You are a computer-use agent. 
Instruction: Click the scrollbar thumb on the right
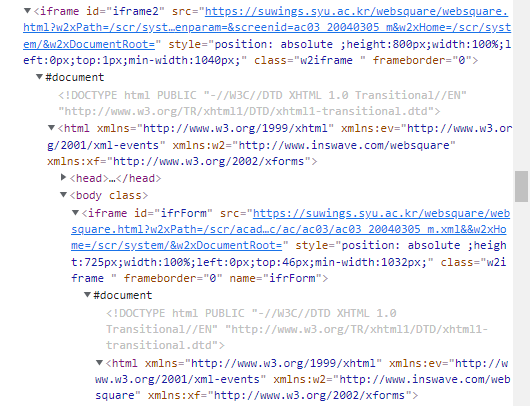click(521, 187)
